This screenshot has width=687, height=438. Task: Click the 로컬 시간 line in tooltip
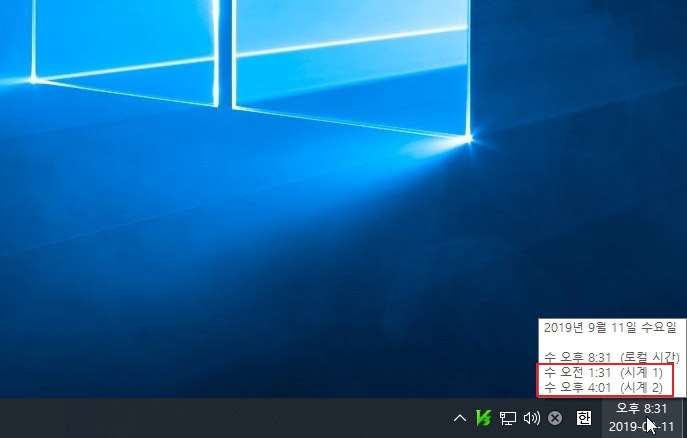coord(612,357)
